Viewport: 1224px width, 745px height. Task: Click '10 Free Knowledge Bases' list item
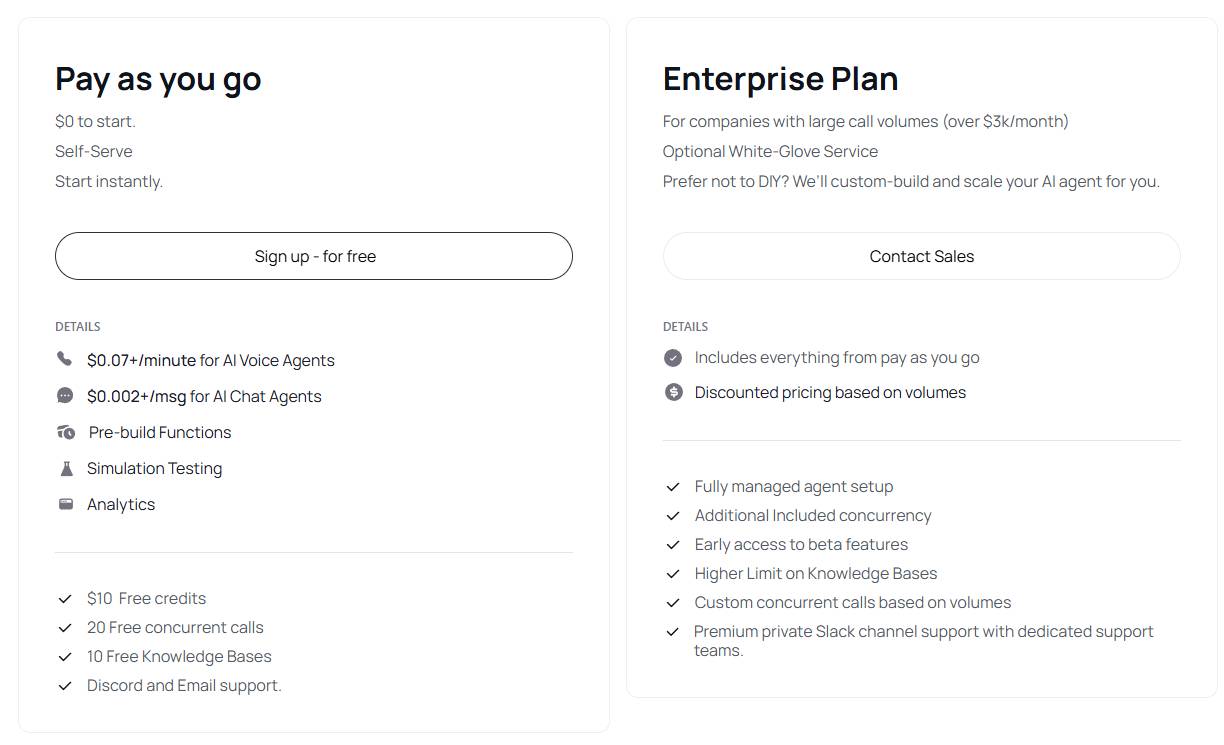click(x=178, y=656)
